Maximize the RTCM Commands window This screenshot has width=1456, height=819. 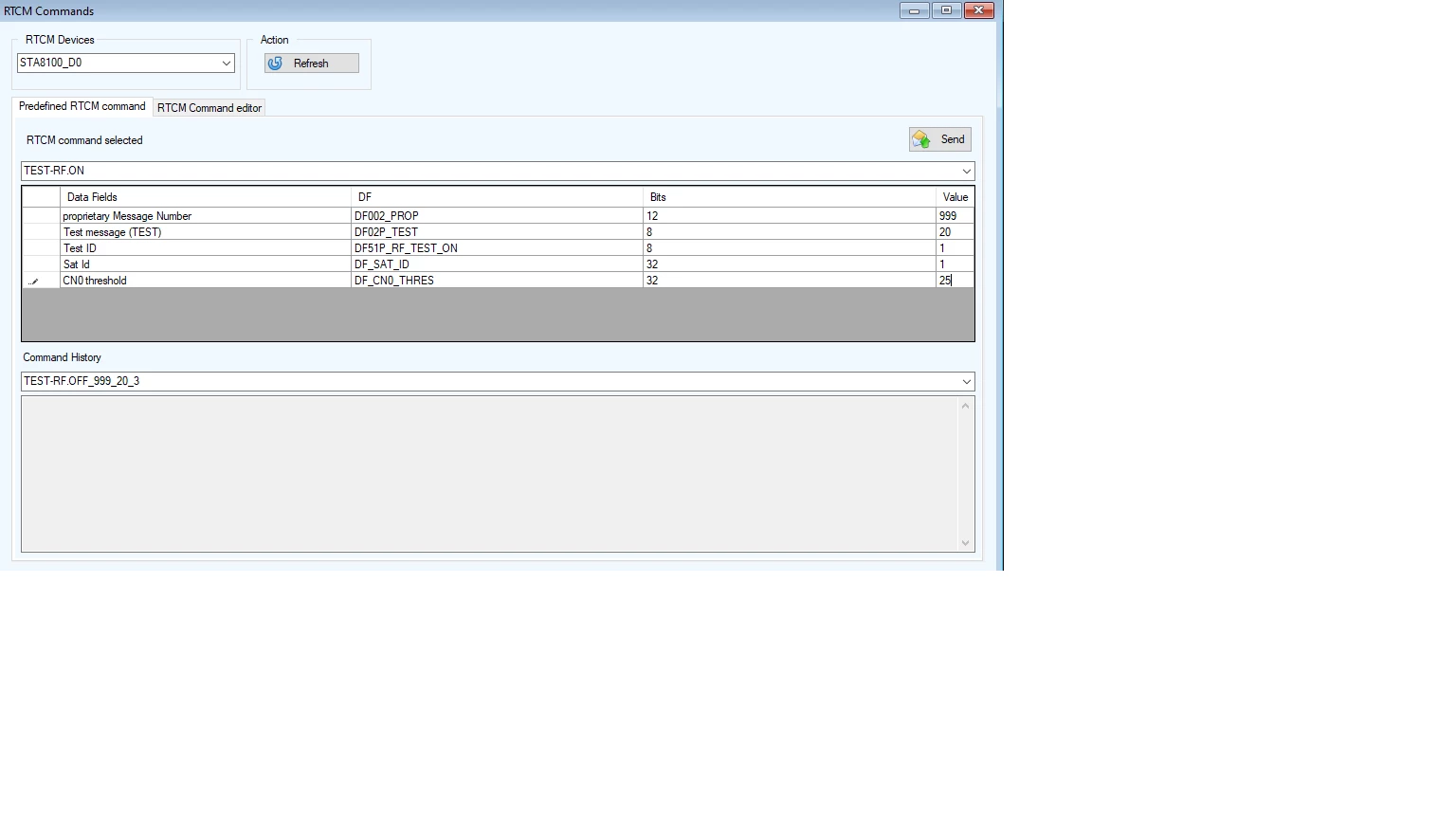coord(946,10)
